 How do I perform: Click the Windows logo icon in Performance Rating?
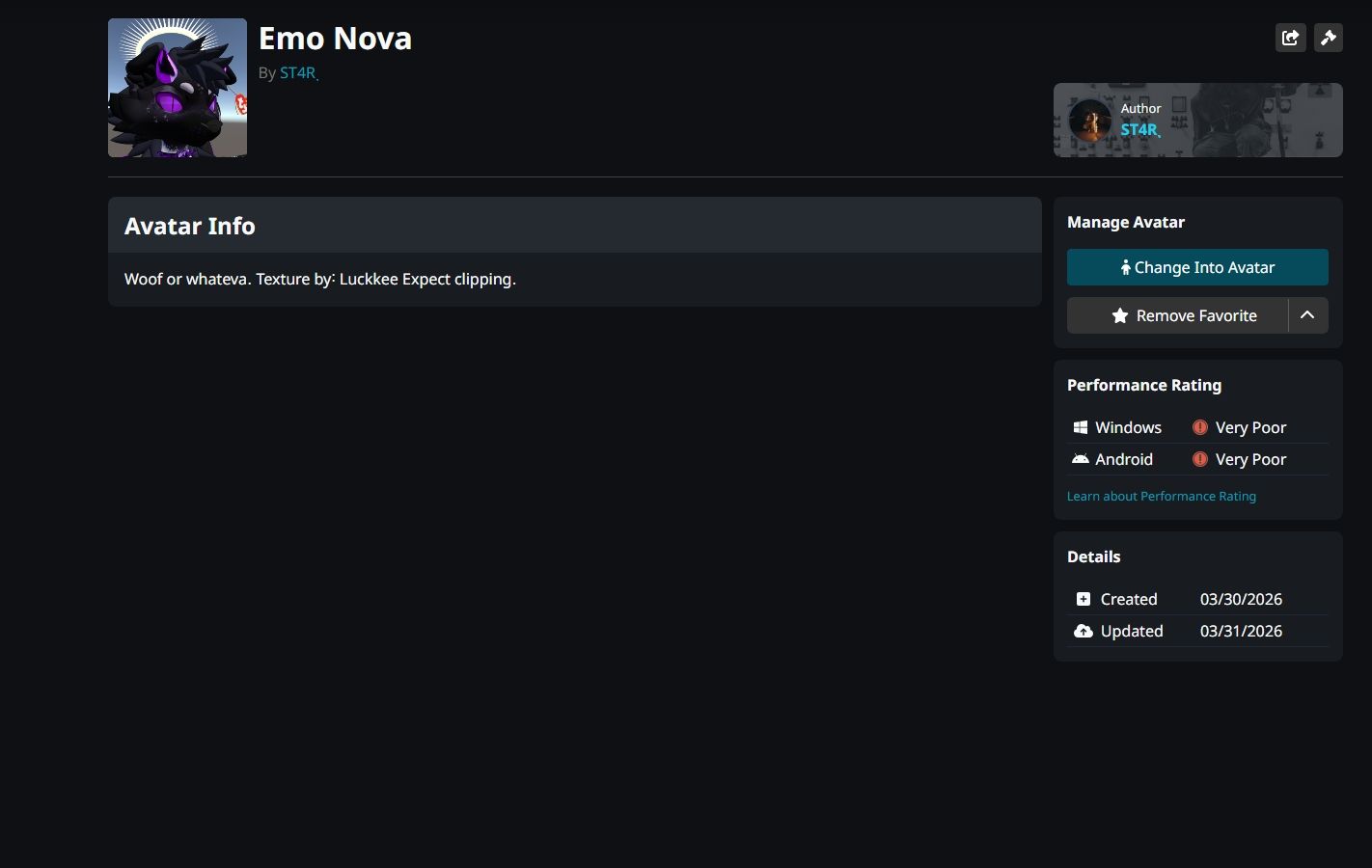[x=1081, y=427]
